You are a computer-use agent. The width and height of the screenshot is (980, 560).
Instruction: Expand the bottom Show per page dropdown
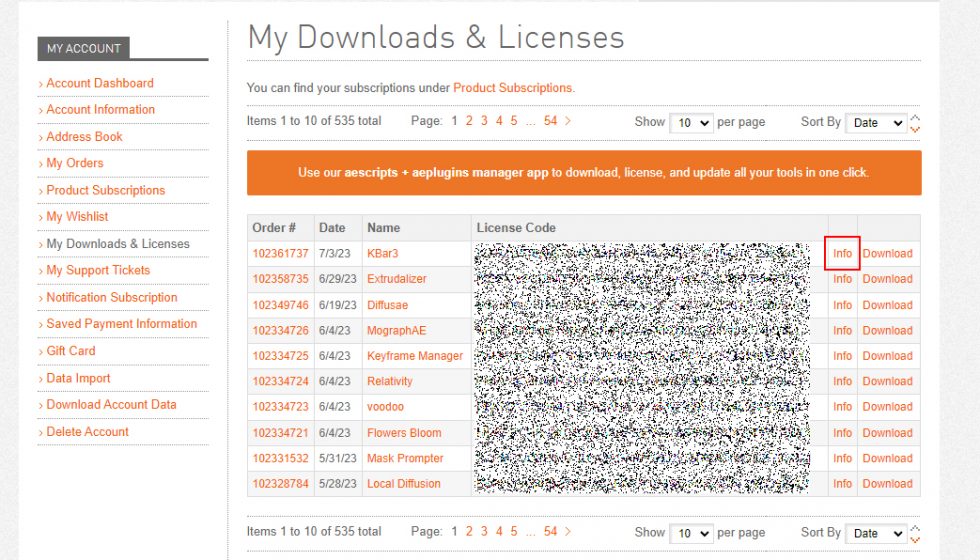pos(690,533)
